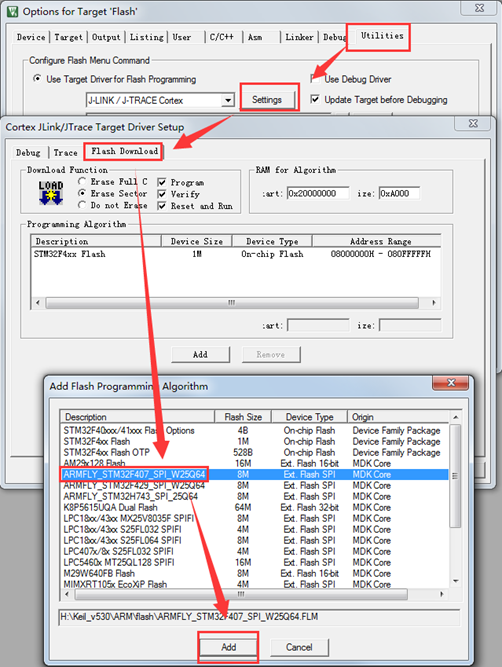The height and width of the screenshot is (667, 502).
Task: Enable Use Debug Driver checkbox
Action: click(x=315, y=79)
